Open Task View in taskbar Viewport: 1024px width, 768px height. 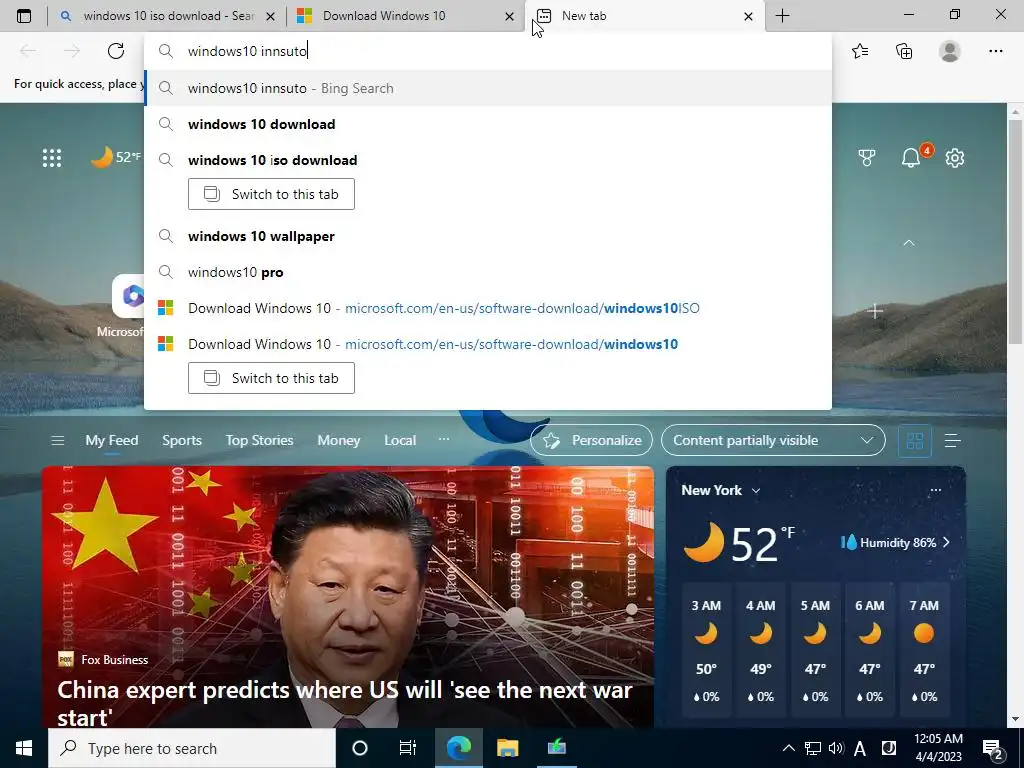point(408,748)
